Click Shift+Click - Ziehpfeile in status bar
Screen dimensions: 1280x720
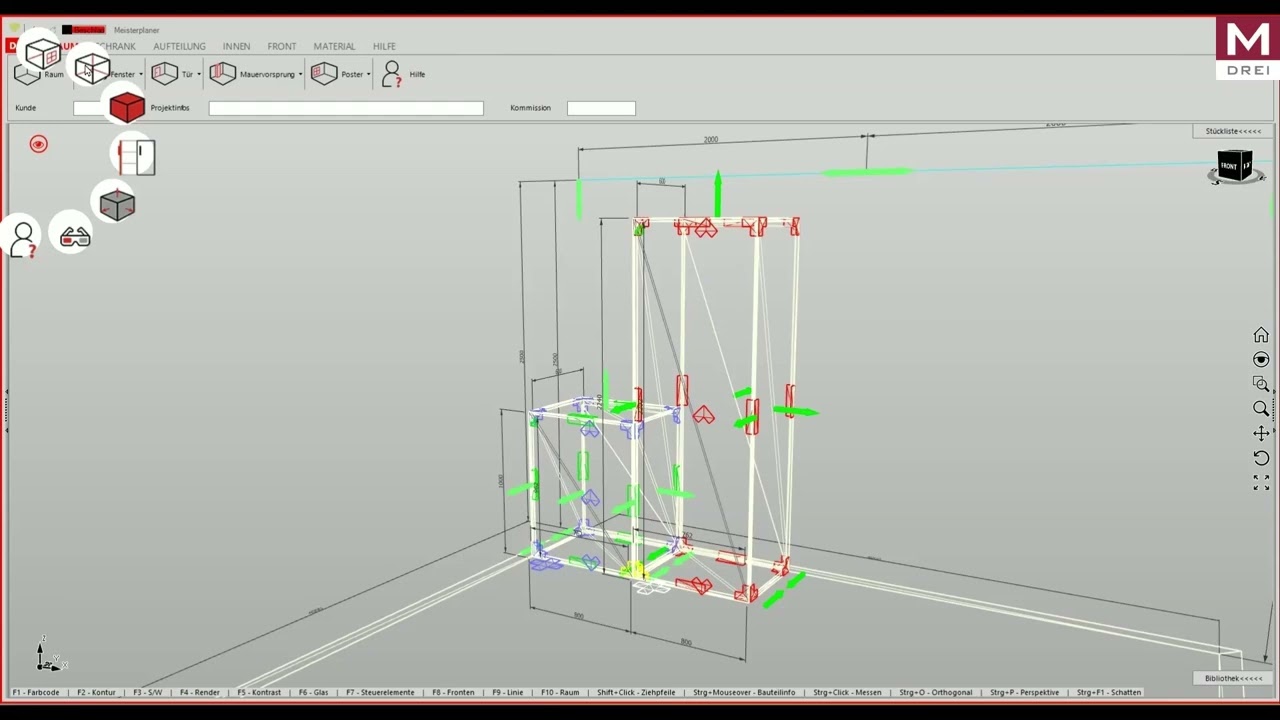pyautogui.click(x=636, y=692)
